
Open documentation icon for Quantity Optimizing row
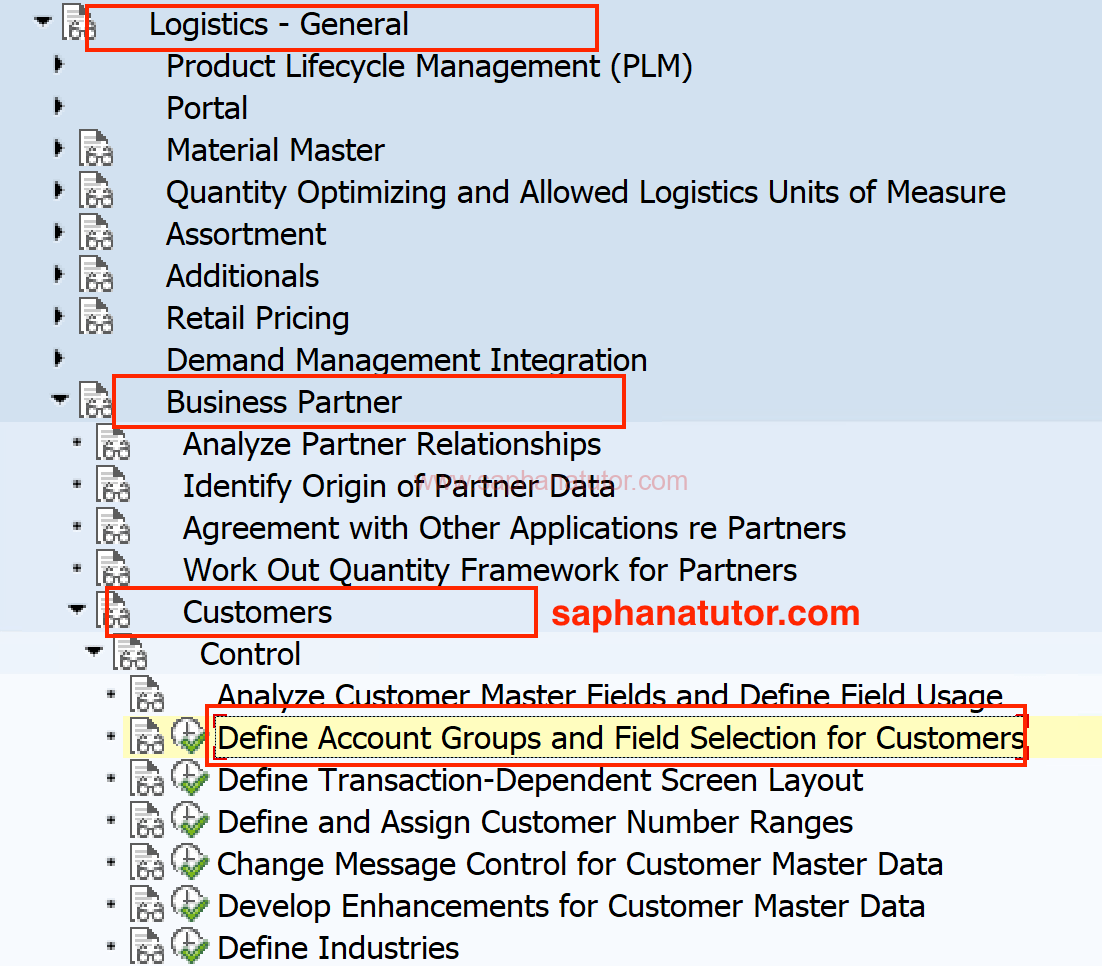pos(96,191)
